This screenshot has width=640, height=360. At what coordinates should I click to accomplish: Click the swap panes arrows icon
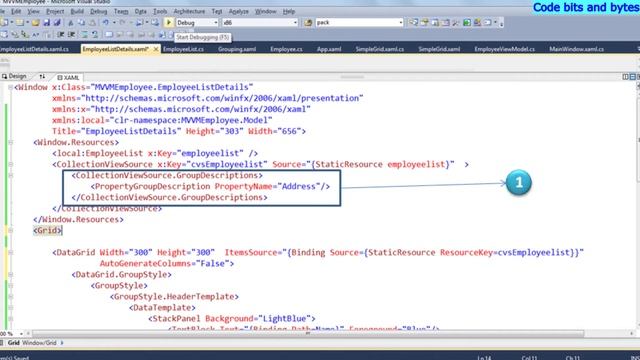point(42,76)
